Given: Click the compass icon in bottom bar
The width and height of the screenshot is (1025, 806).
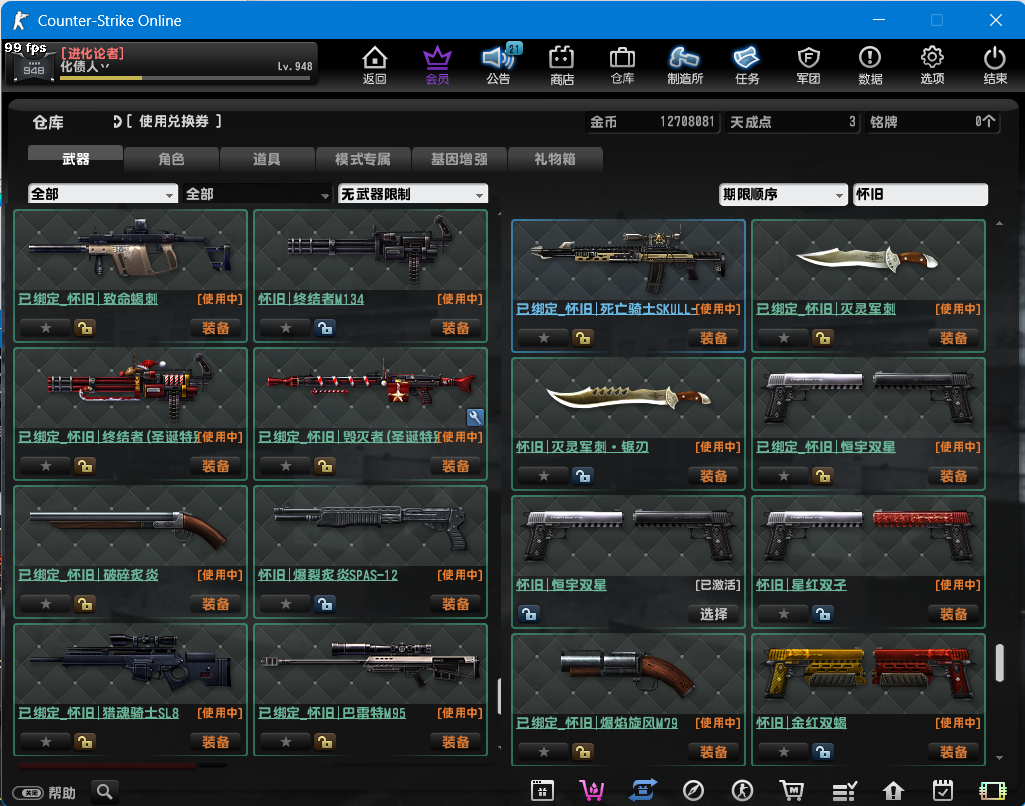Looking at the screenshot, I should (x=693, y=791).
